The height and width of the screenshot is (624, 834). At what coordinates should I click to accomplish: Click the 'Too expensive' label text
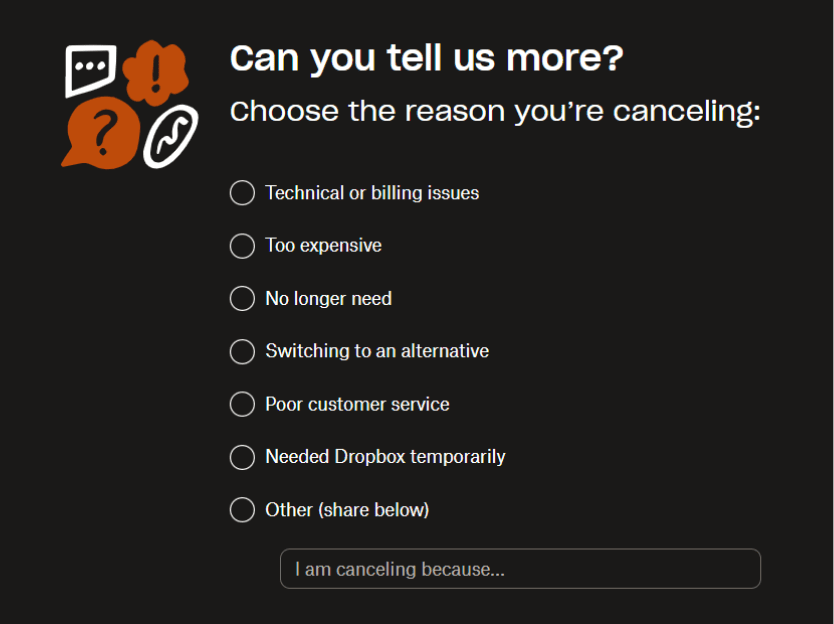322,245
